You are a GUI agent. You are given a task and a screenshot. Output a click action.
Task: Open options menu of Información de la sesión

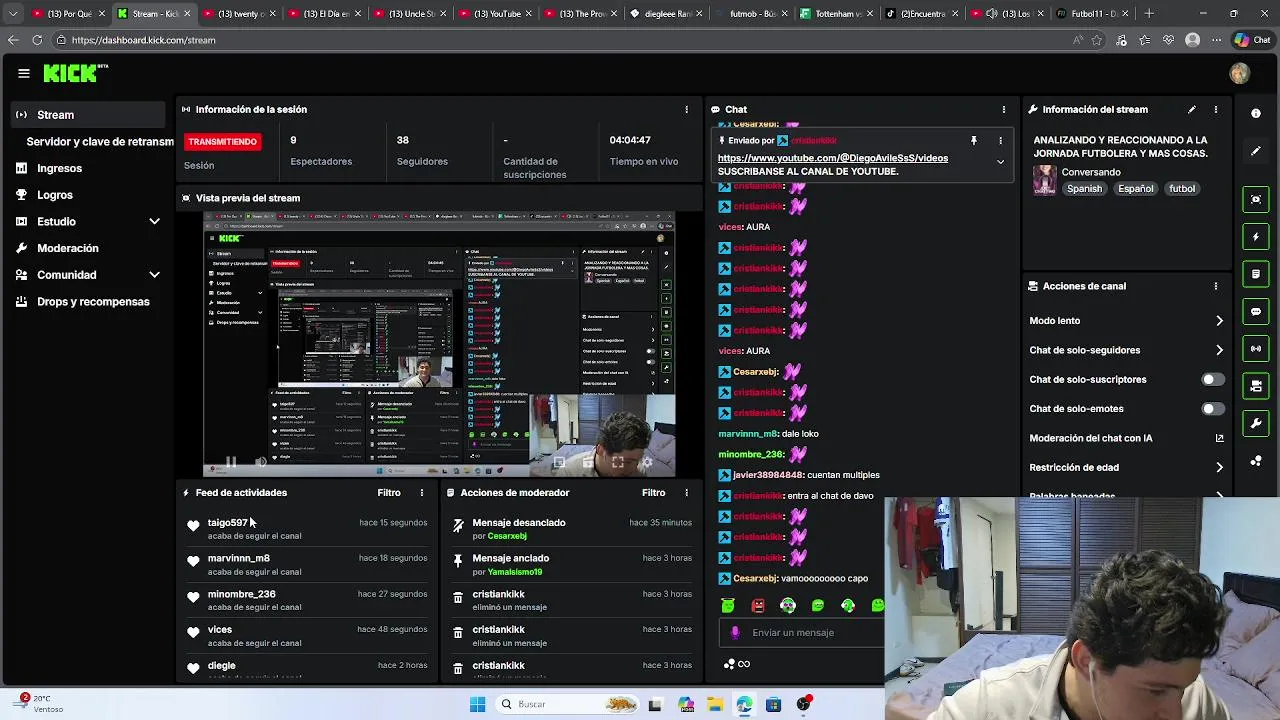tap(686, 109)
